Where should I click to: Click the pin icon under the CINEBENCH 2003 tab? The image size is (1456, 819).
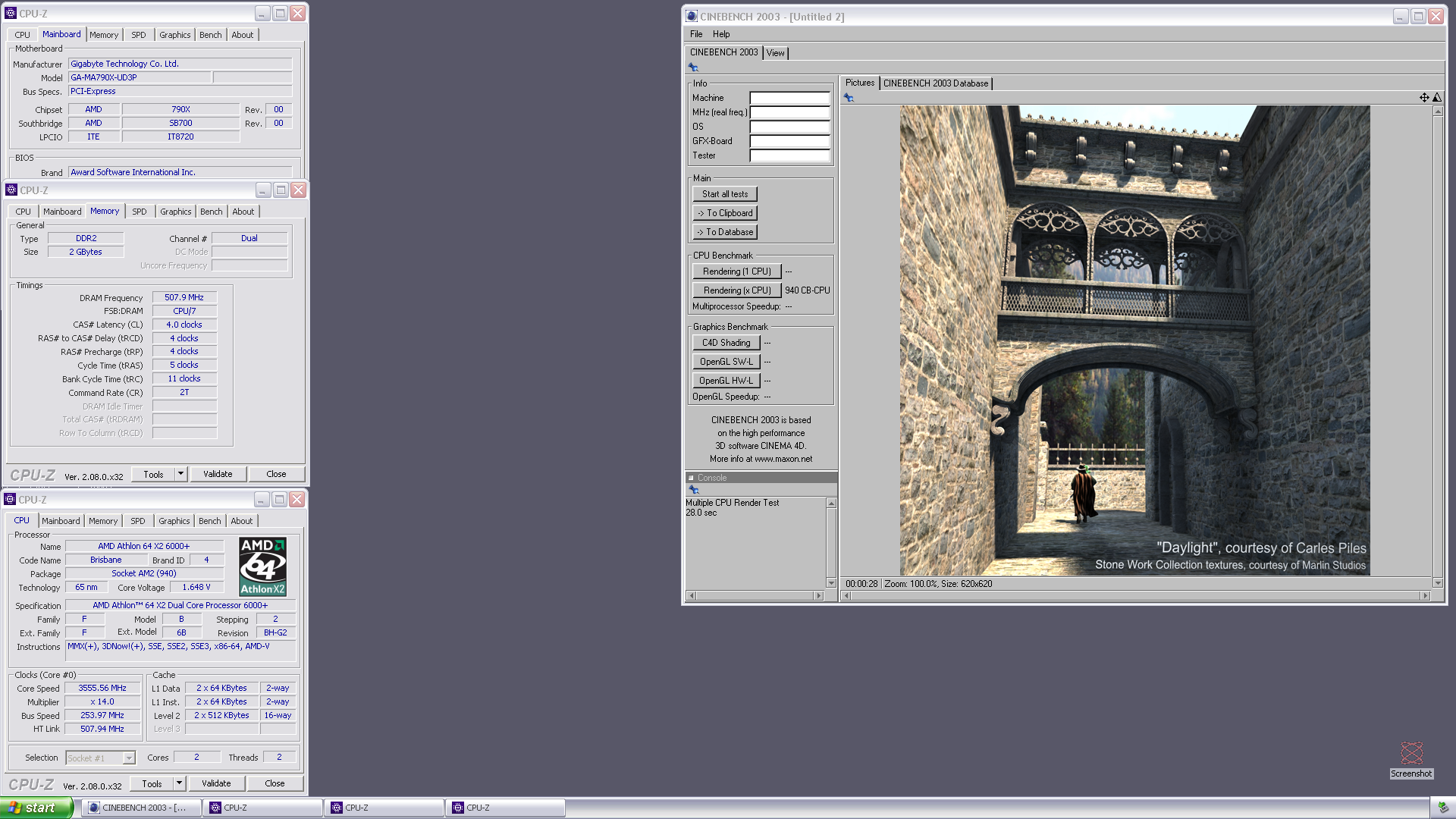point(693,67)
